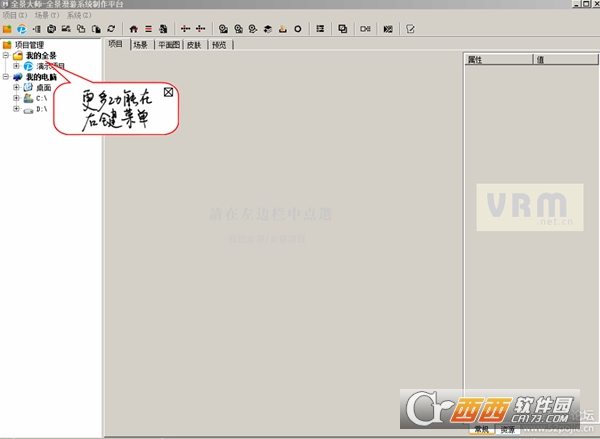Image resolution: width=600 pixels, height=439 pixels.
Task: Click the refresh arrows toolbar icon
Action: click(111, 29)
